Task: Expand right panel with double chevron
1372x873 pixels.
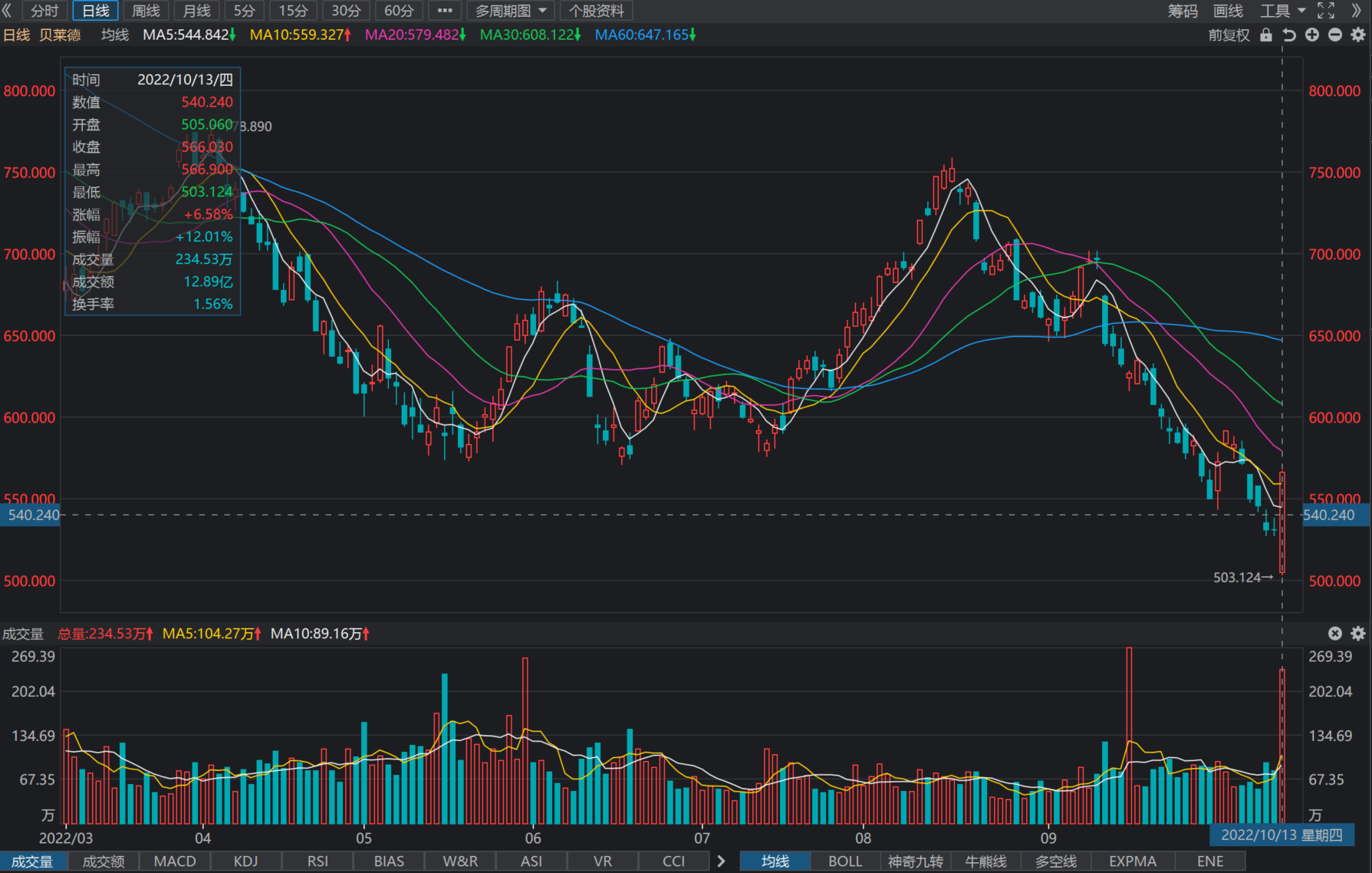Action: click(x=1356, y=11)
